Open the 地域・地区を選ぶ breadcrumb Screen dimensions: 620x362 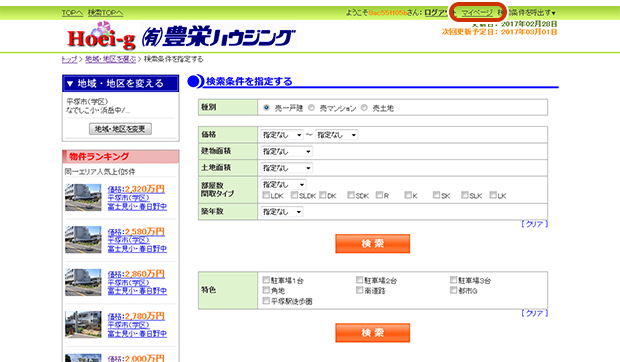(111, 59)
